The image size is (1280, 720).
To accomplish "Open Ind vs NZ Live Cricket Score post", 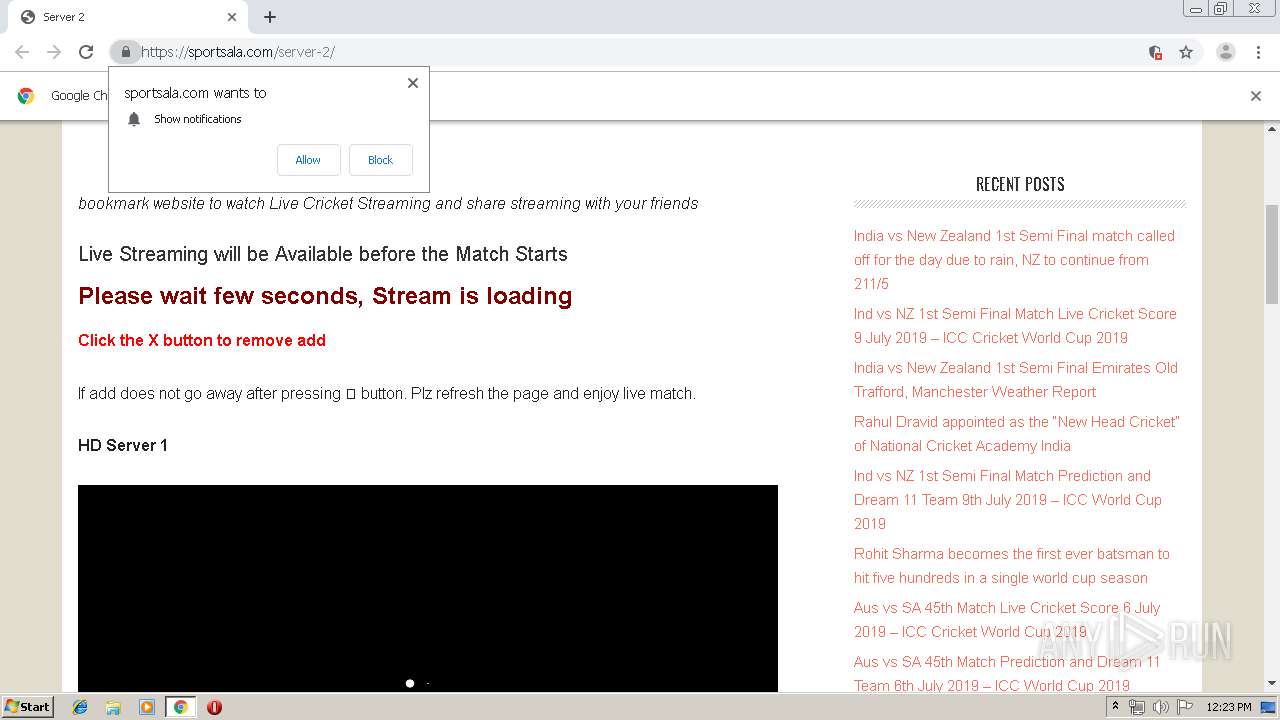I will click(1015, 326).
